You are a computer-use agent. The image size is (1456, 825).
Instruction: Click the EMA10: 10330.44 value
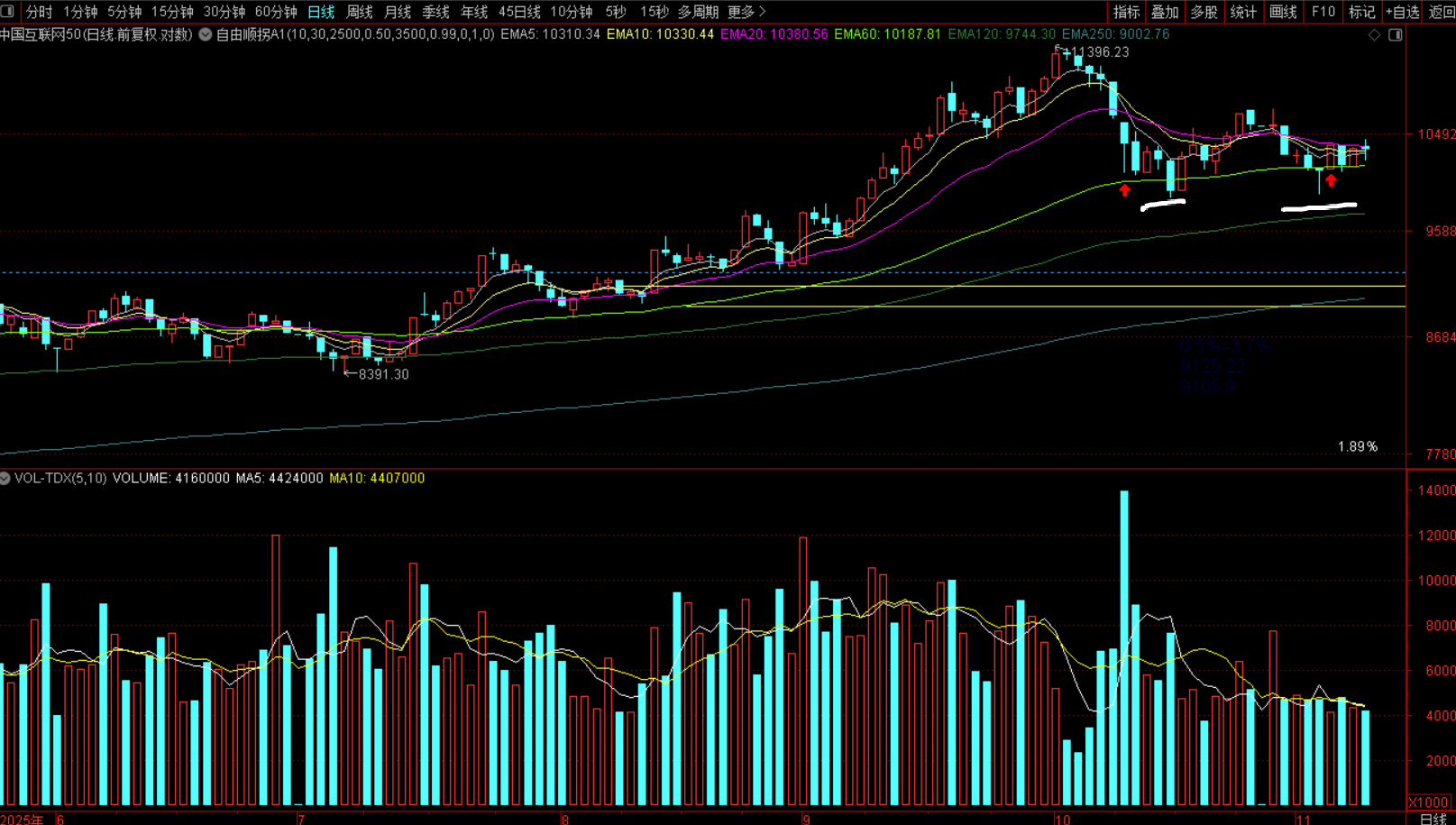660,34
